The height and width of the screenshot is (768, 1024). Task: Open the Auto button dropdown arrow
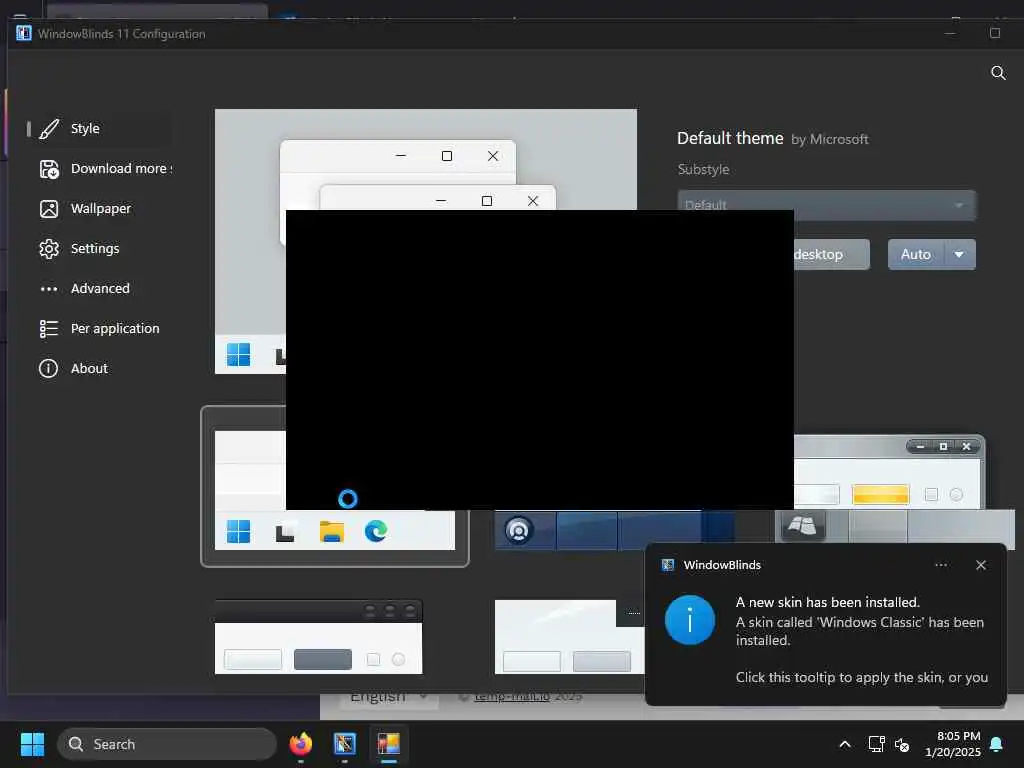click(x=959, y=254)
